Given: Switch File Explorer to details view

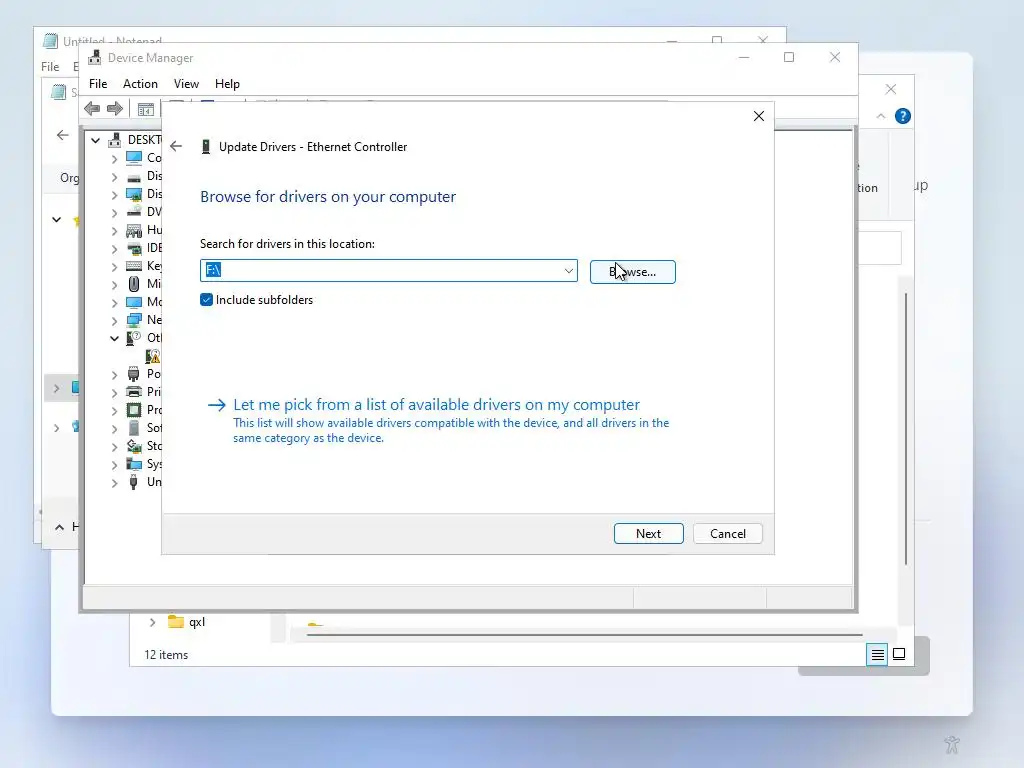Looking at the screenshot, I should coord(878,654).
